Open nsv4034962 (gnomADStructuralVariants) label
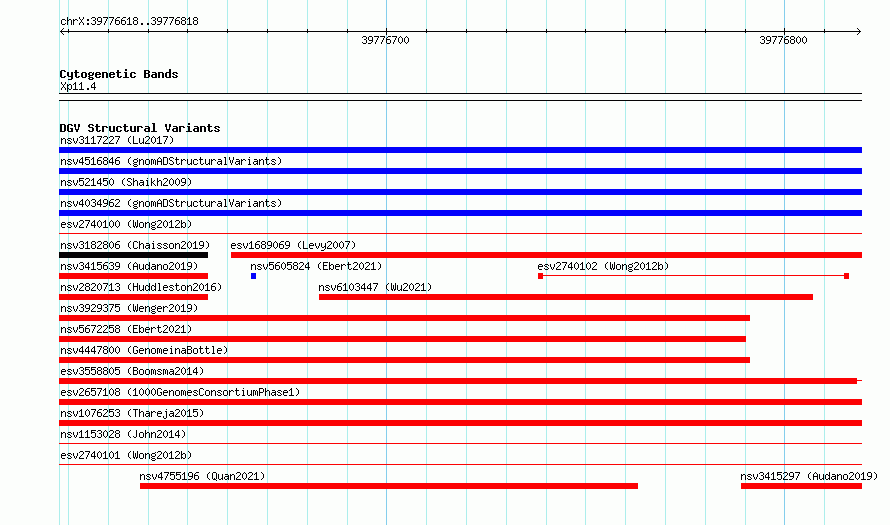 pyautogui.click(x=171, y=203)
